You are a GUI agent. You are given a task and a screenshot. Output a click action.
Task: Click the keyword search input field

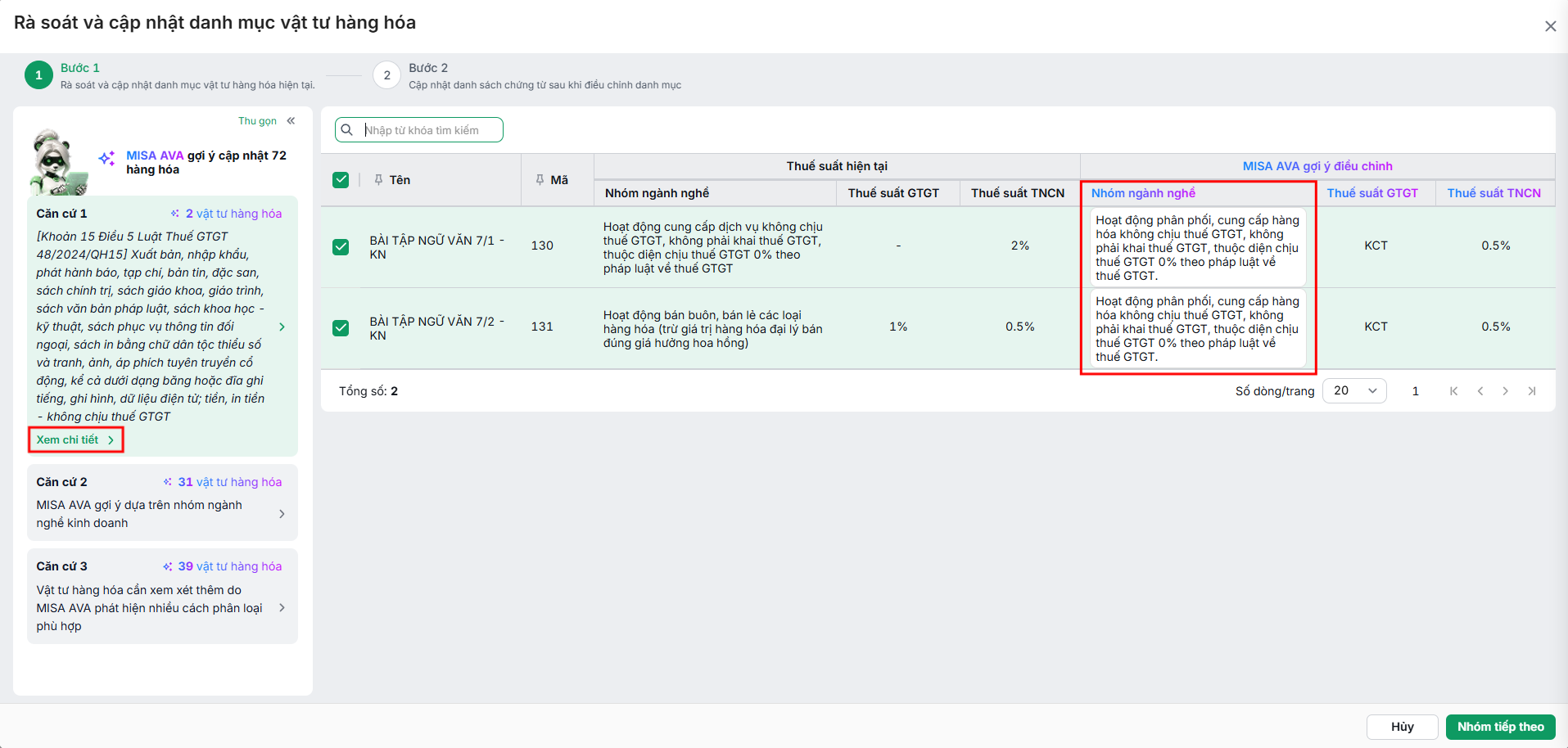[431, 130]
